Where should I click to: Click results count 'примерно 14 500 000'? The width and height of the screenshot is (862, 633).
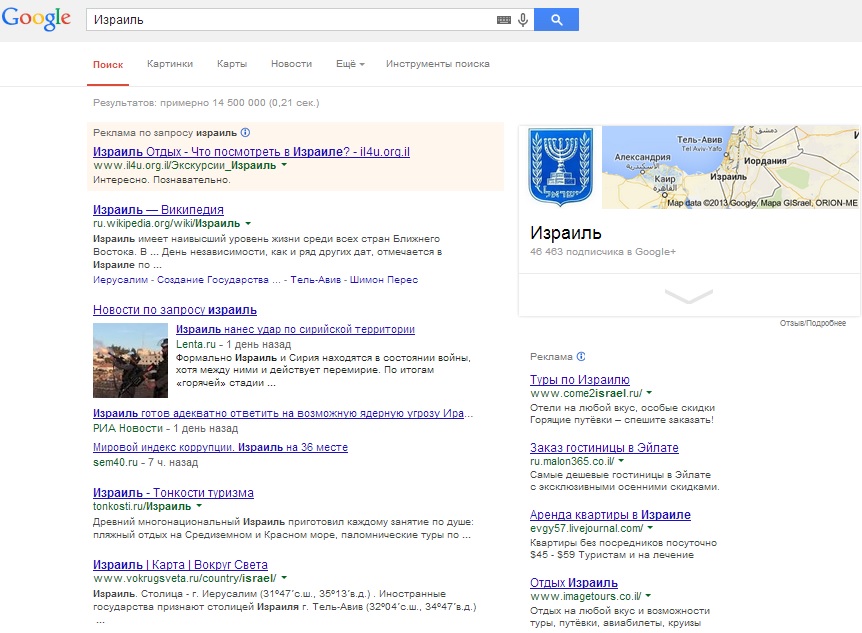(213, 102)
